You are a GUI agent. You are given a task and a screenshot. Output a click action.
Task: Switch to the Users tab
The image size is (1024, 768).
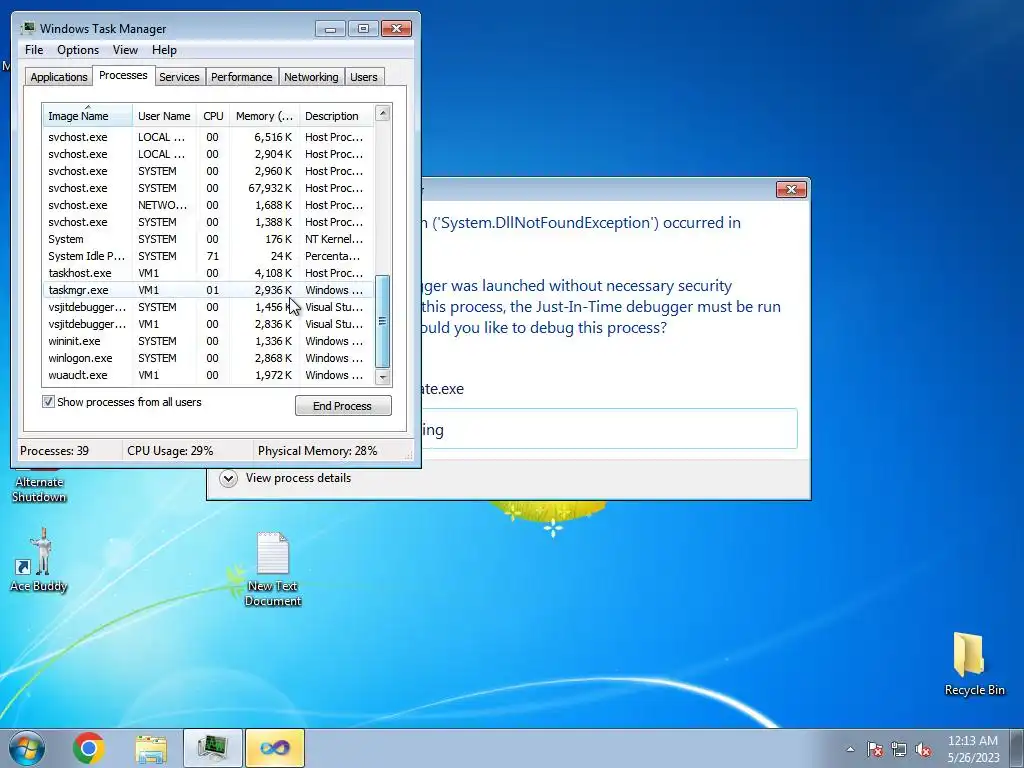coord(364,77)
